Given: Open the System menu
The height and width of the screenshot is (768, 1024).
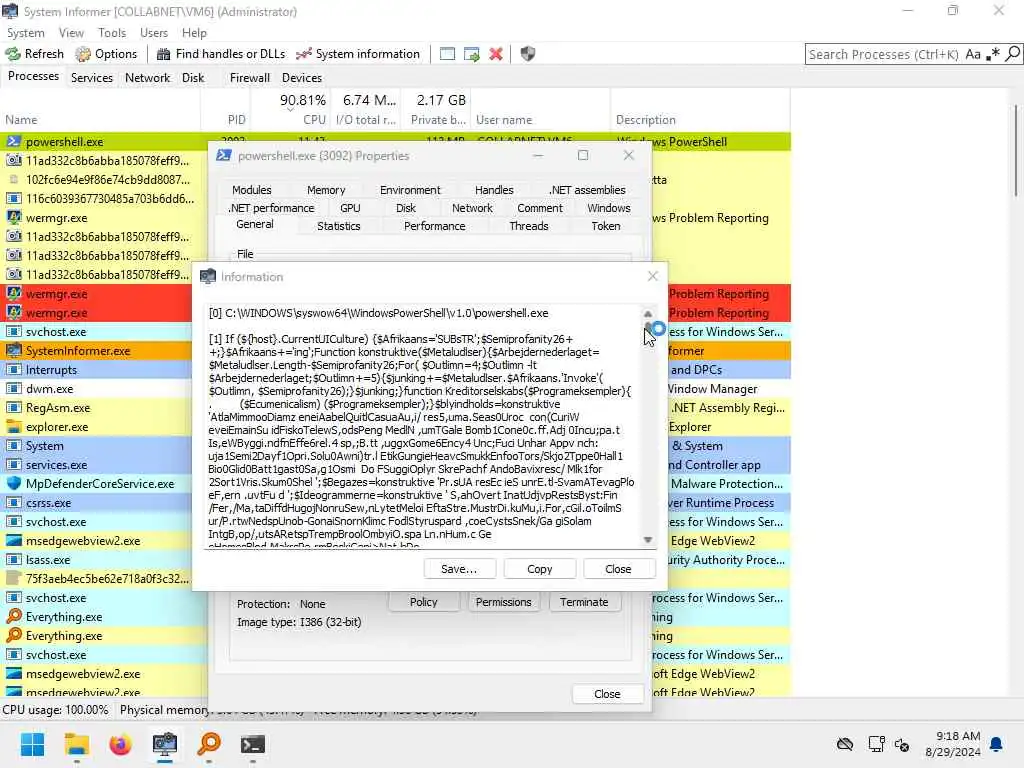Looking at the screenshot, I should pyautogui.click(x=25, y=33).
